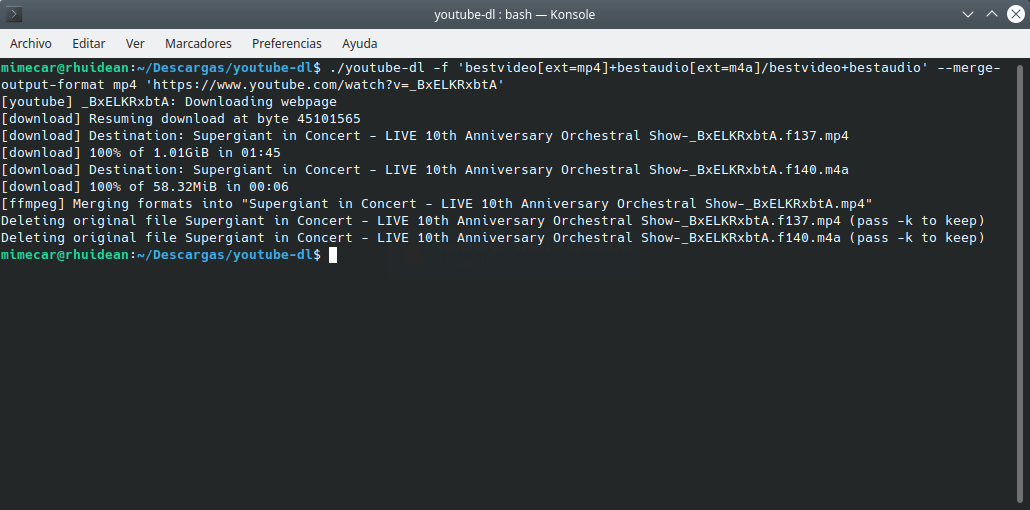The image size is (1030, 510).
Task: Open the Editar menu
Action: [89, 43]
